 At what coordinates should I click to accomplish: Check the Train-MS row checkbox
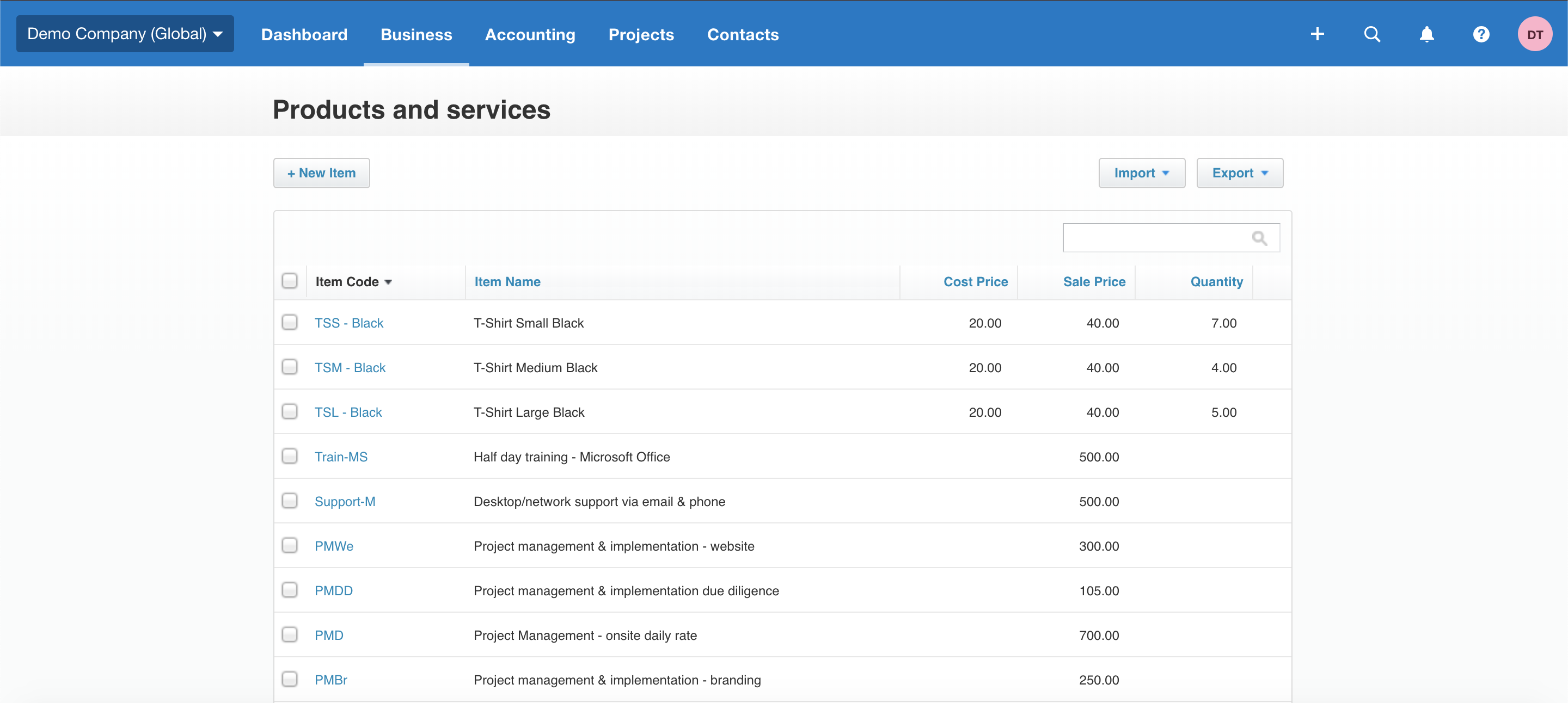click(x=290, y=456)
